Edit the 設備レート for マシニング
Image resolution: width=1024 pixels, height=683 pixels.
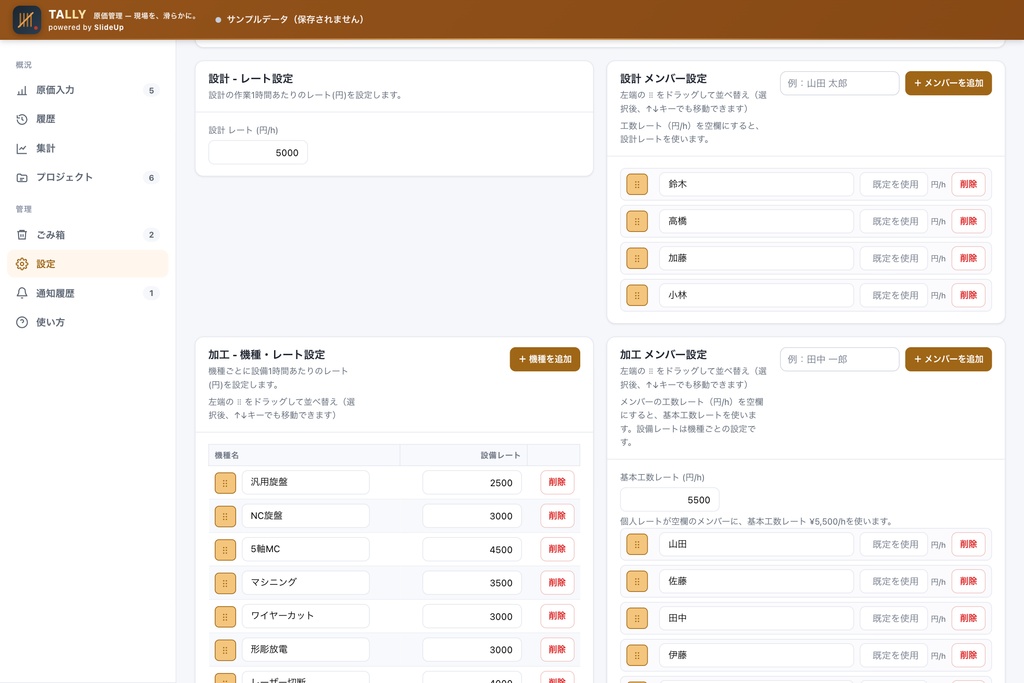point(472,583)
